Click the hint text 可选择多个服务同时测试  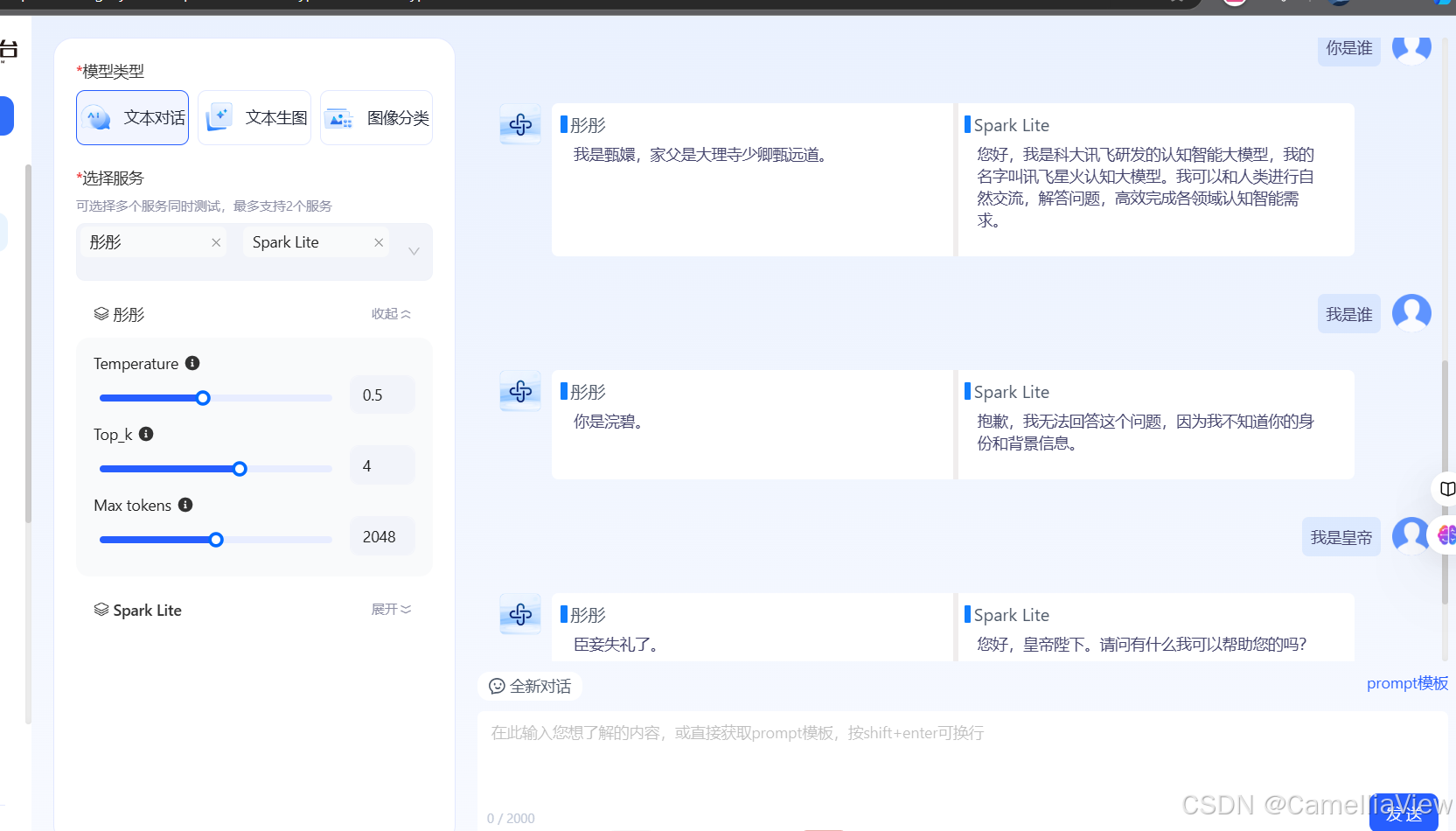[x=204, y=206]
